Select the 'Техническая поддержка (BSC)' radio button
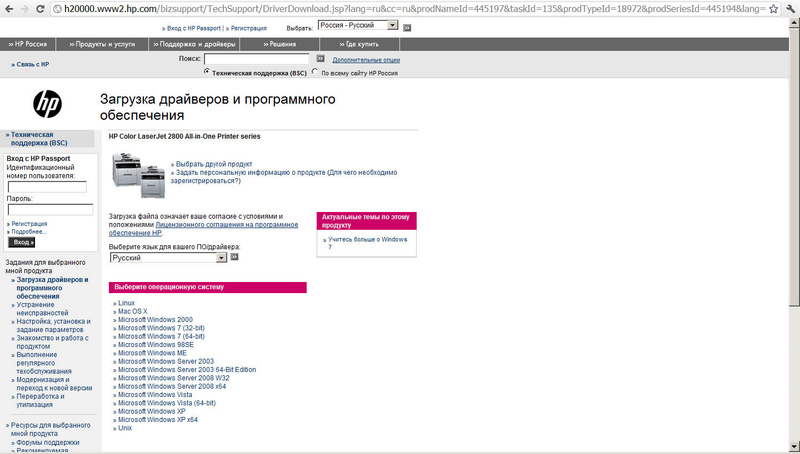The width and height of the screenshot is (800, 454). 207,73
